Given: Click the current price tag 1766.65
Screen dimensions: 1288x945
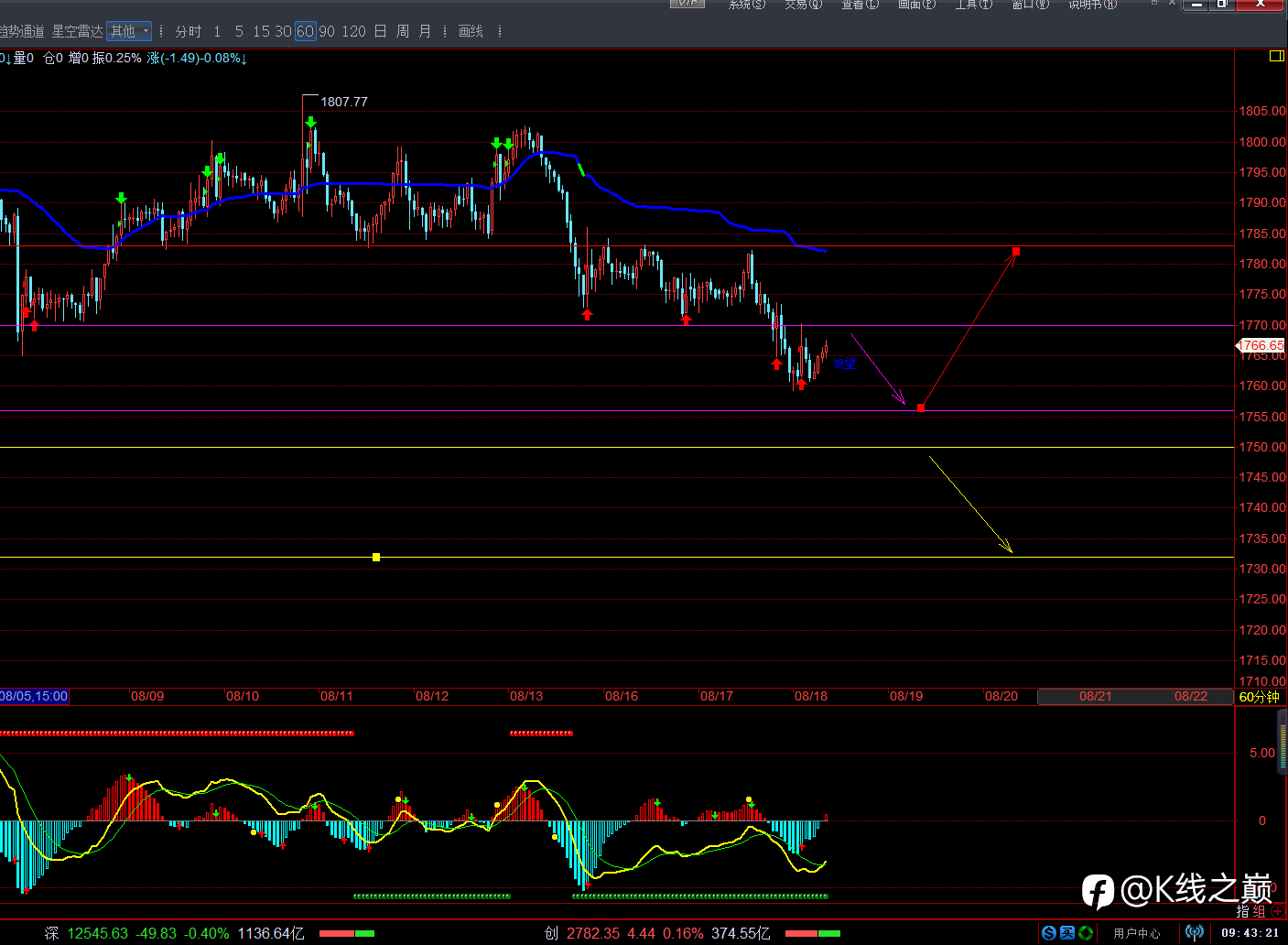Looking at the screenshot, I should [x=1261, y=345].
